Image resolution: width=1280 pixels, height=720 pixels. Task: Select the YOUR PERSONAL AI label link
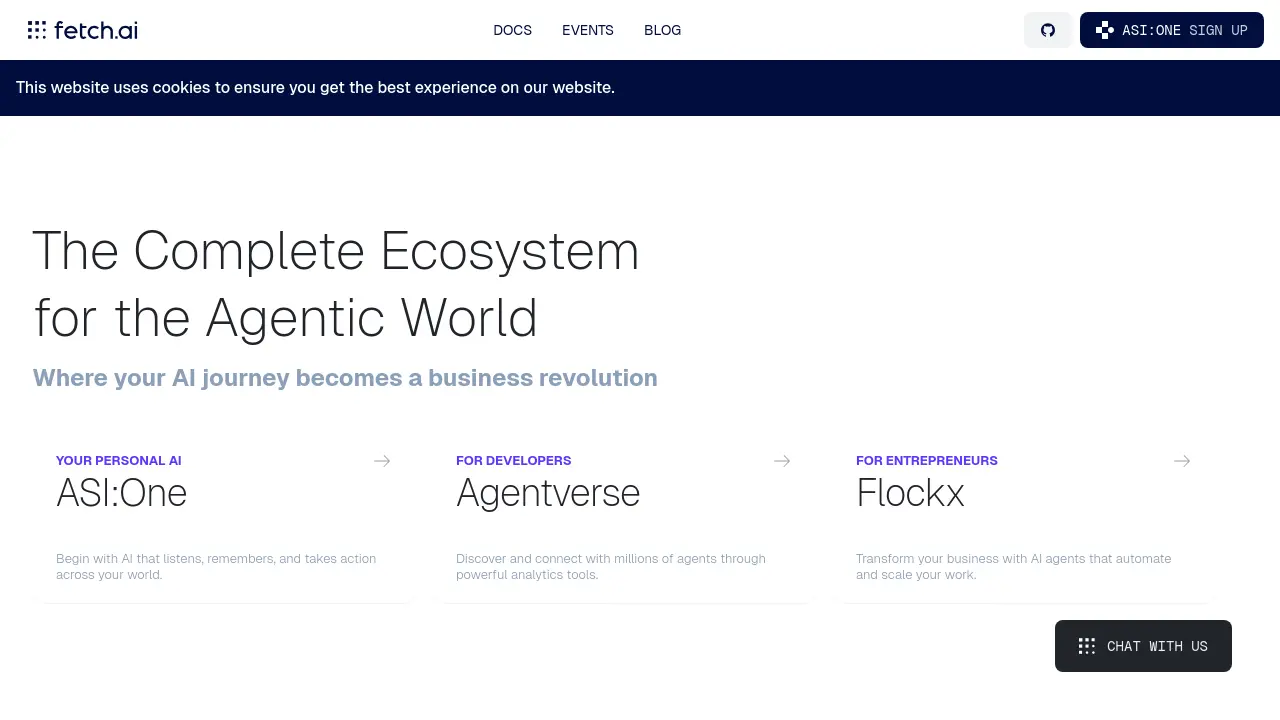click(118, 461)
